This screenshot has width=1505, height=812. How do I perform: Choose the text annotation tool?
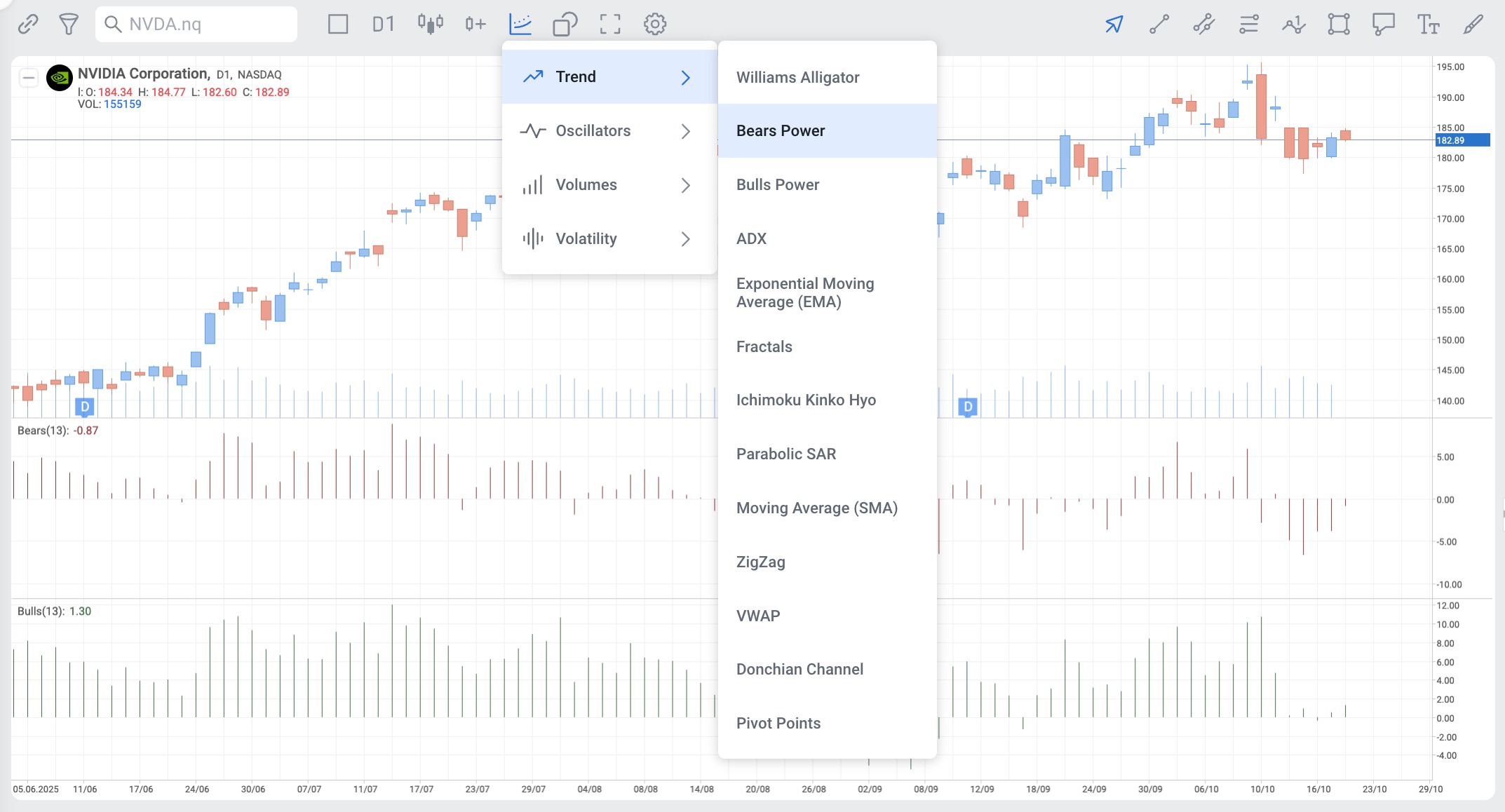pyautogui.click(x=1428, y=25)
